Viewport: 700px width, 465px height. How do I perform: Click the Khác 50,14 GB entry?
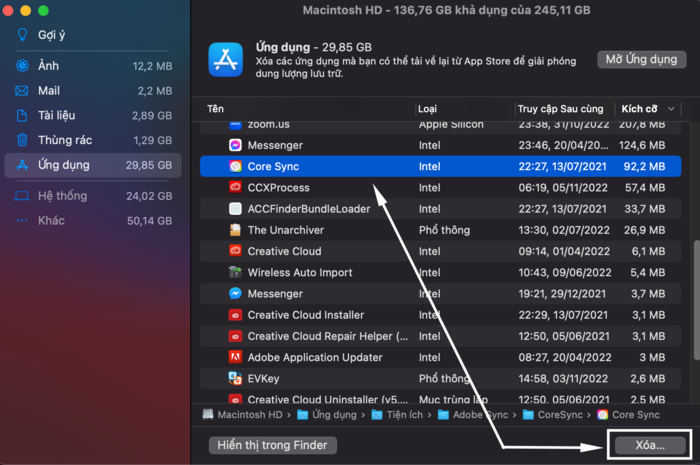pyautogui.click(x=93, y=220)
